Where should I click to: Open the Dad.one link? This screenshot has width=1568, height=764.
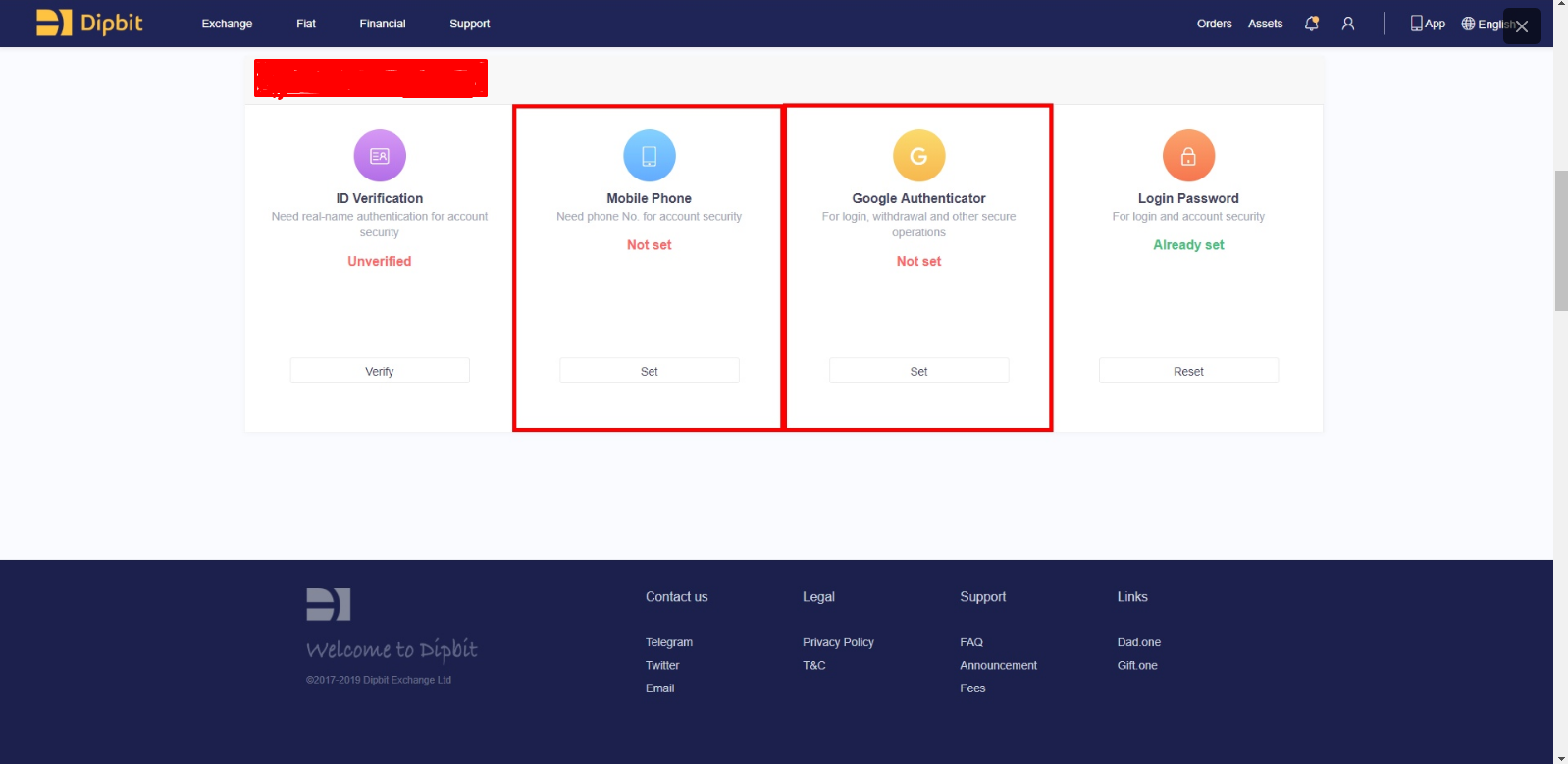click(x=1139, y=642)
